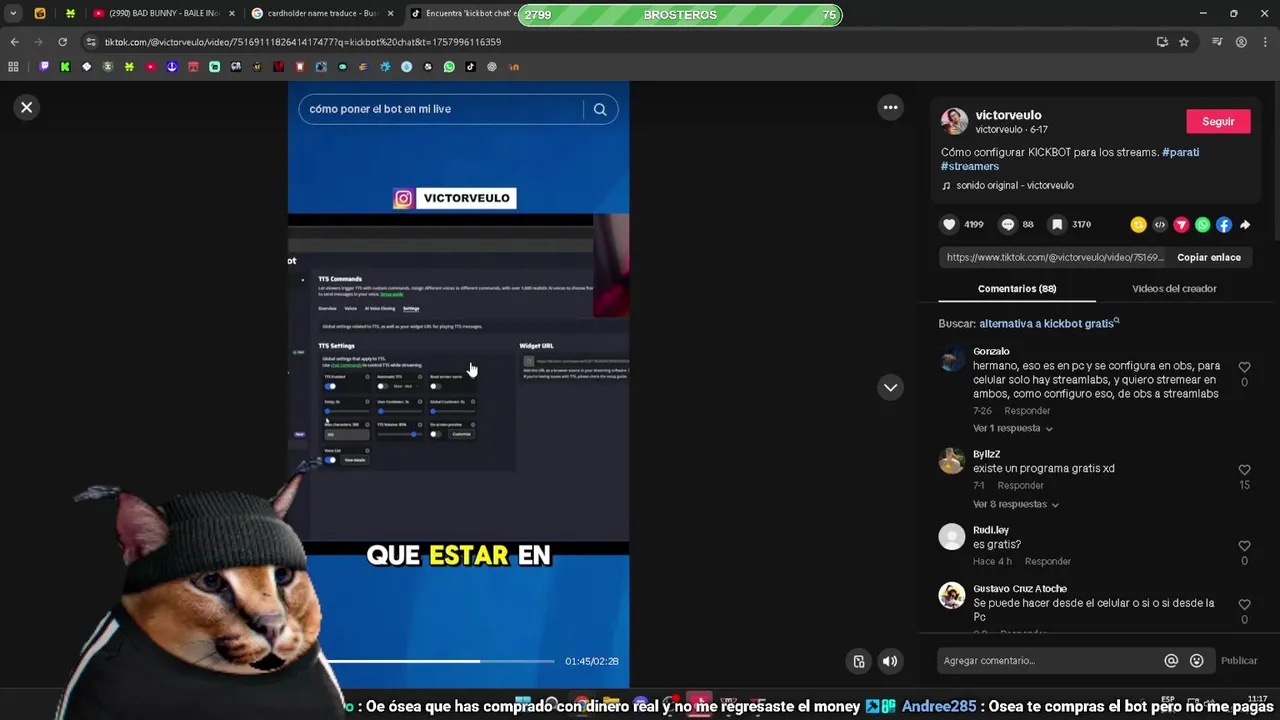Share video to WhatsApp
The image size is (1280, 720).
[x=1202, y=225]
